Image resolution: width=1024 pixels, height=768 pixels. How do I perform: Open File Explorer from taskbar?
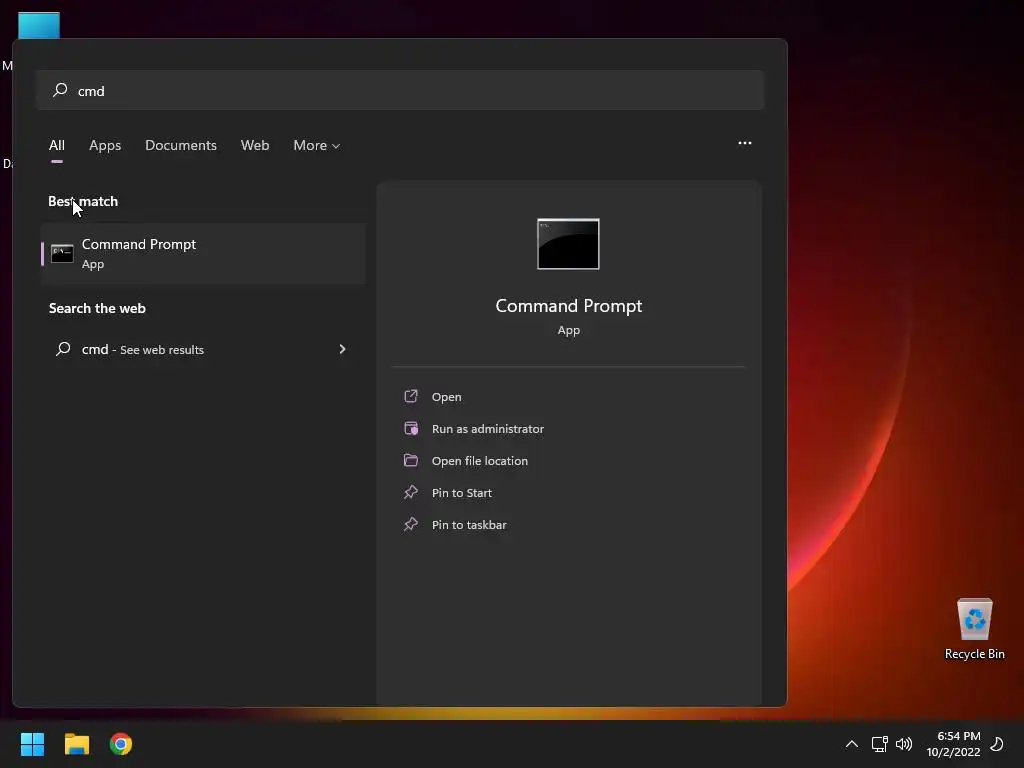click(76, 744)
